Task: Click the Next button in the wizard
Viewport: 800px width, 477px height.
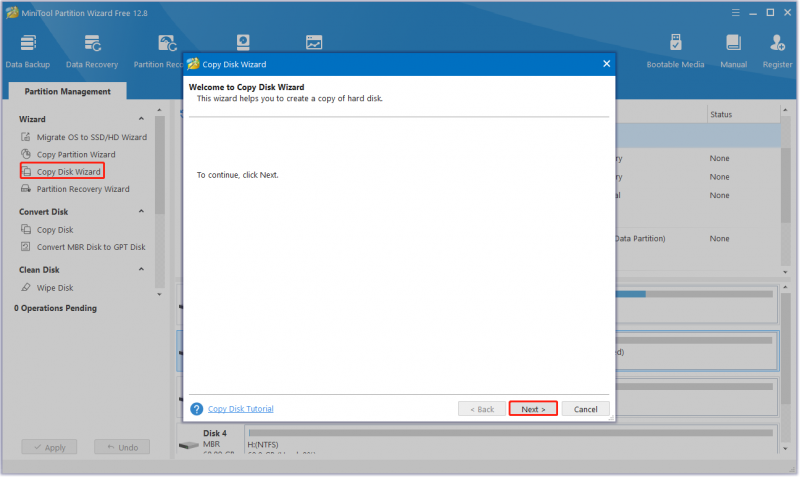Action: coord(533,409)
